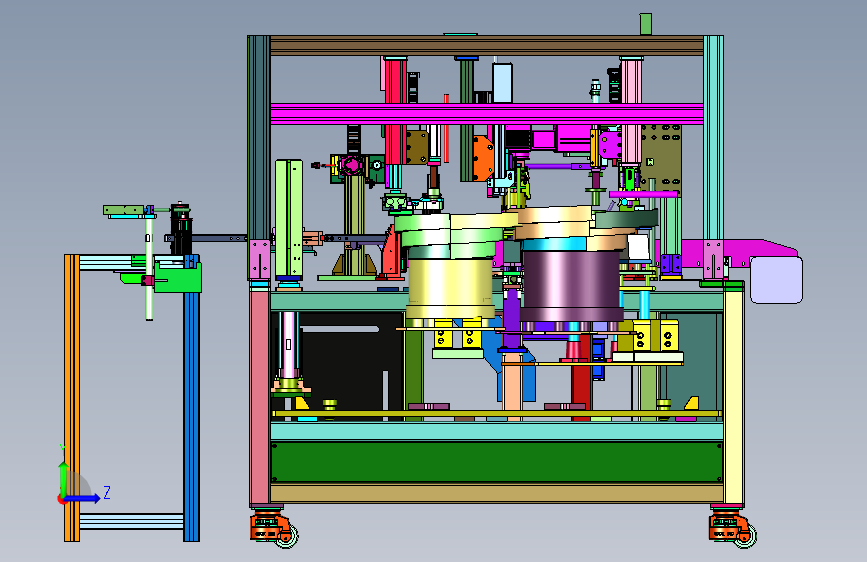Click the blue Z axis arrow of the triad

[x=84, y=498]
